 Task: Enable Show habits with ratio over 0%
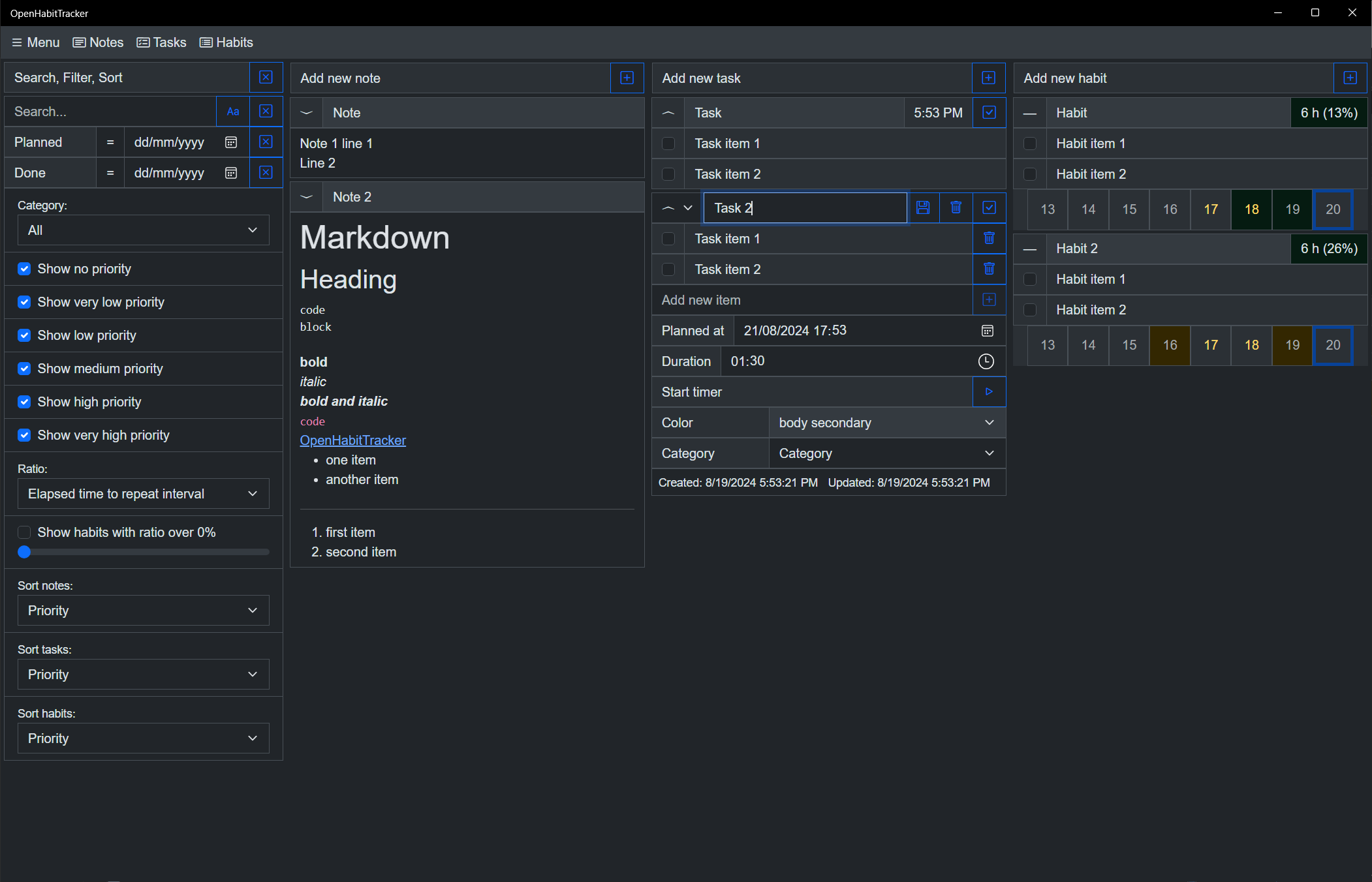coord(24,532)
